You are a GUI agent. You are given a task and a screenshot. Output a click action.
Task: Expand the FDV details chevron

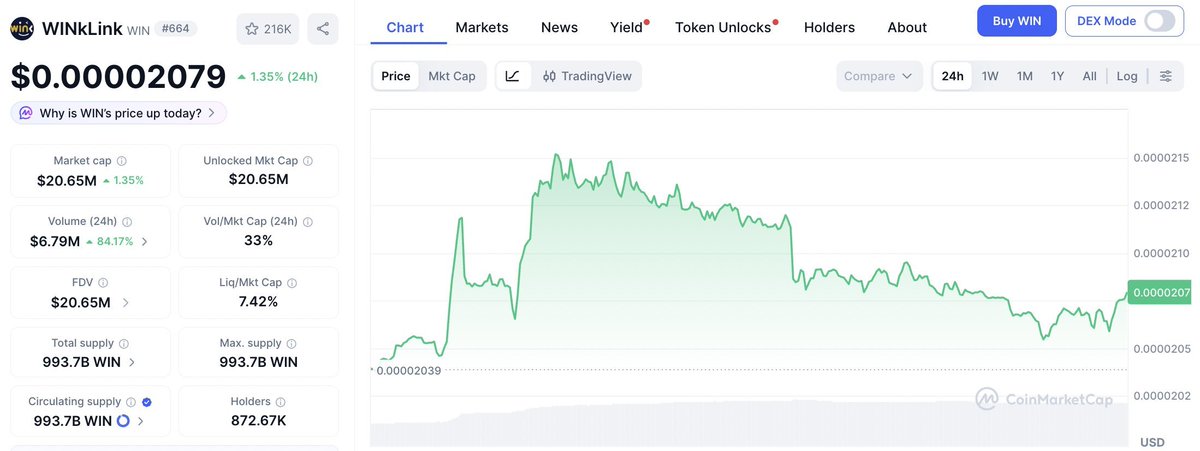point(125,302)
